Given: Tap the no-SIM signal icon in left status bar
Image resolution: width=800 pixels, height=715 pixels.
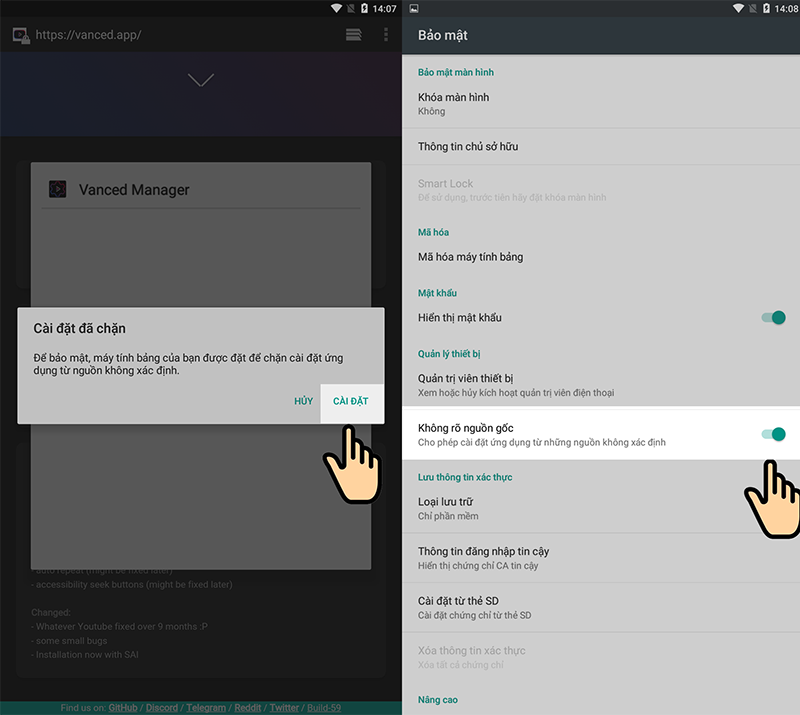Looking at the screenshot, I should point(351,8).
